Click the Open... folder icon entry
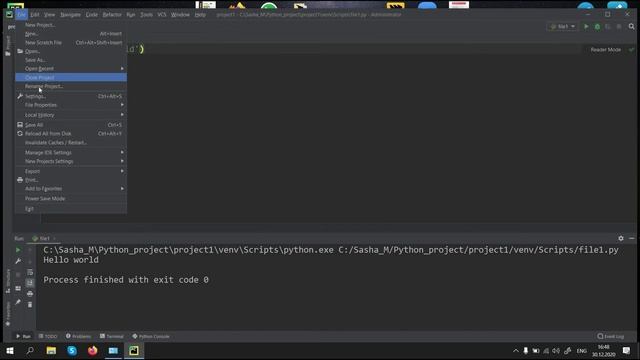Image resolution: width=640 pixels, height=360 pixels. pos(71,51)
